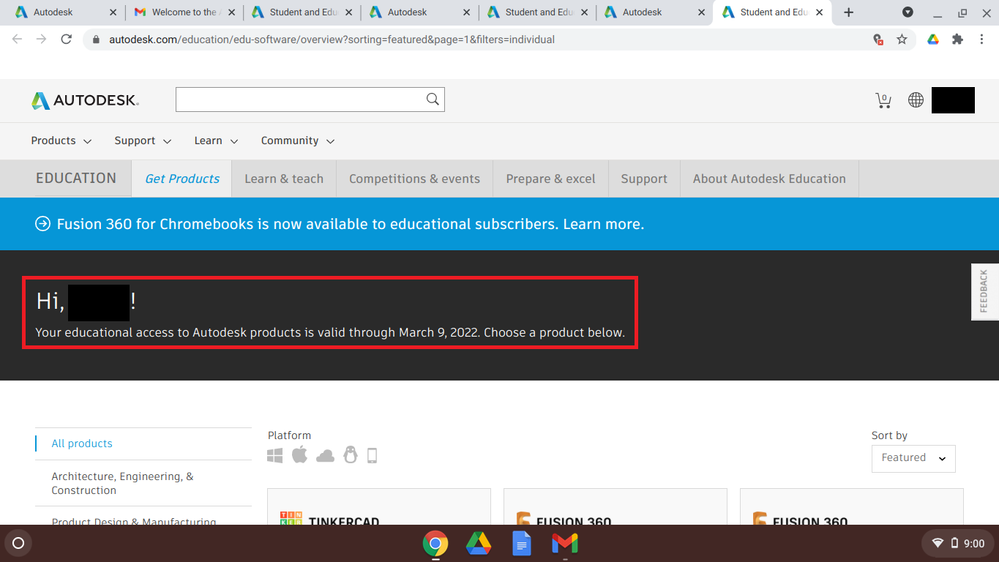Click the EDUCATION section heading link
Viewport: 999px width, 562px height.
click(76, 178)
